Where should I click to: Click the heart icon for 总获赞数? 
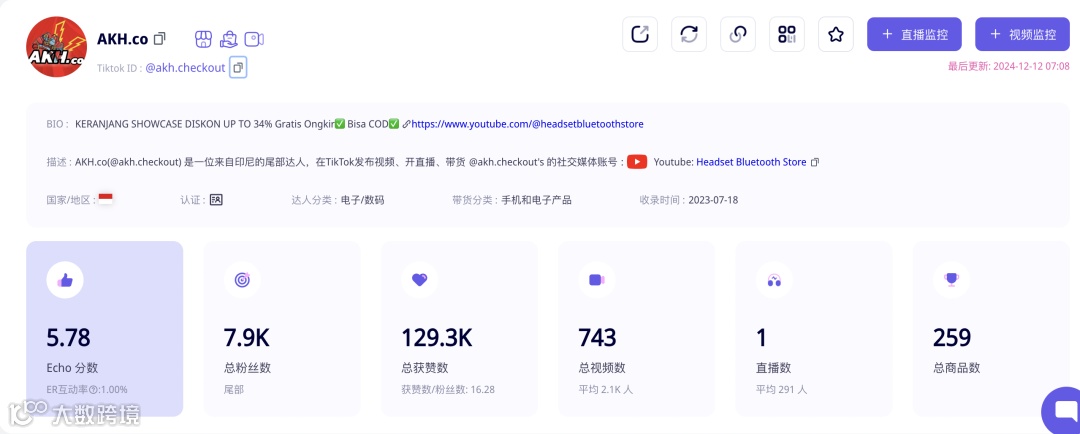point(419,280)
